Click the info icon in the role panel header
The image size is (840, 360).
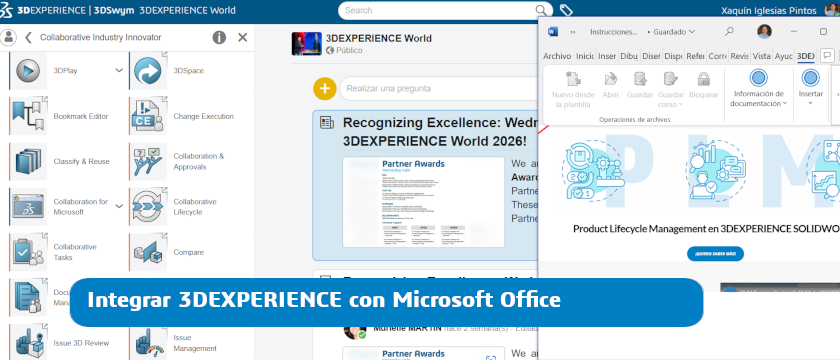[x=219, y=38]
